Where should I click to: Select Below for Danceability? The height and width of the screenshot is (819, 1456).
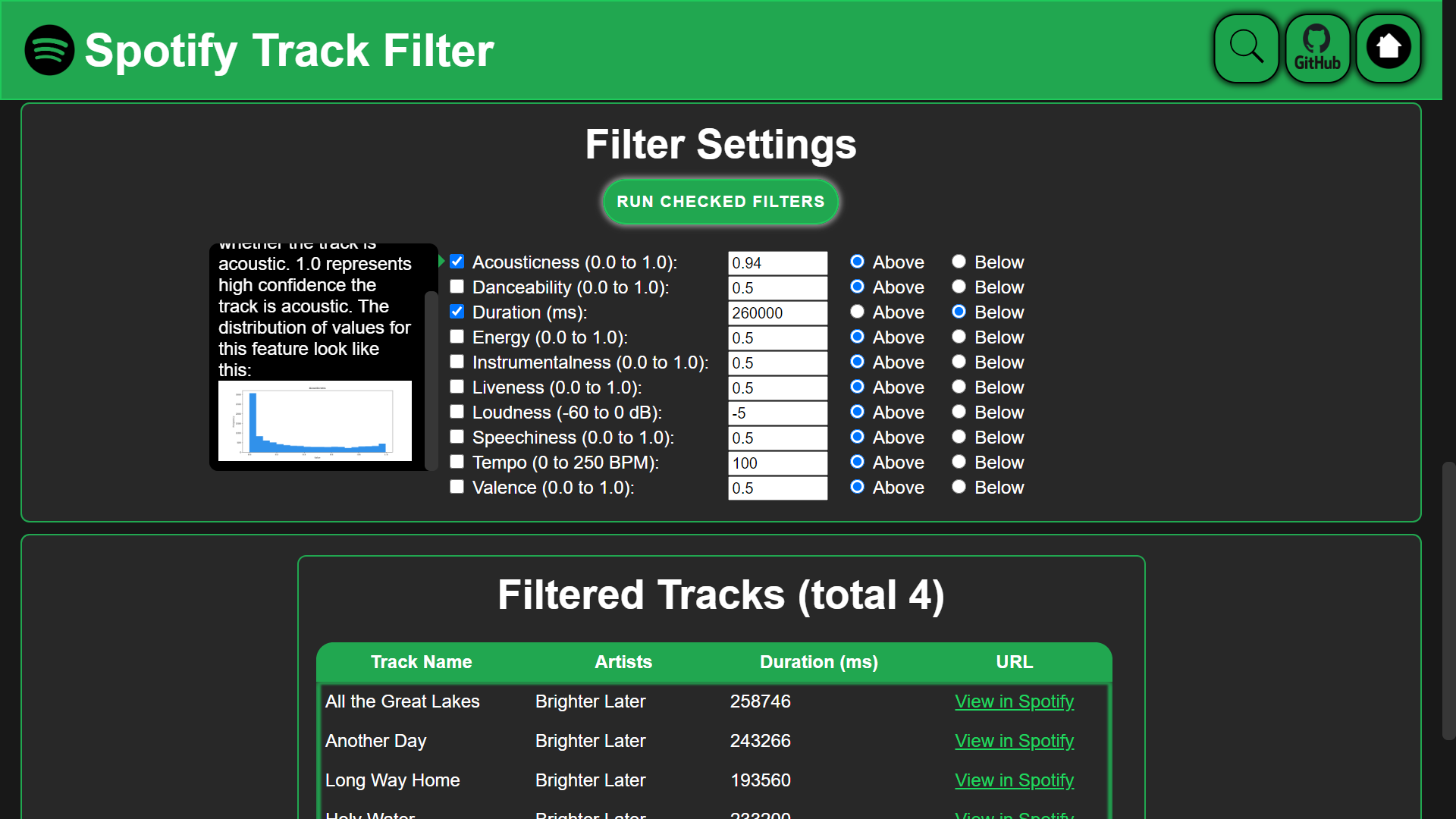[959, 287]
